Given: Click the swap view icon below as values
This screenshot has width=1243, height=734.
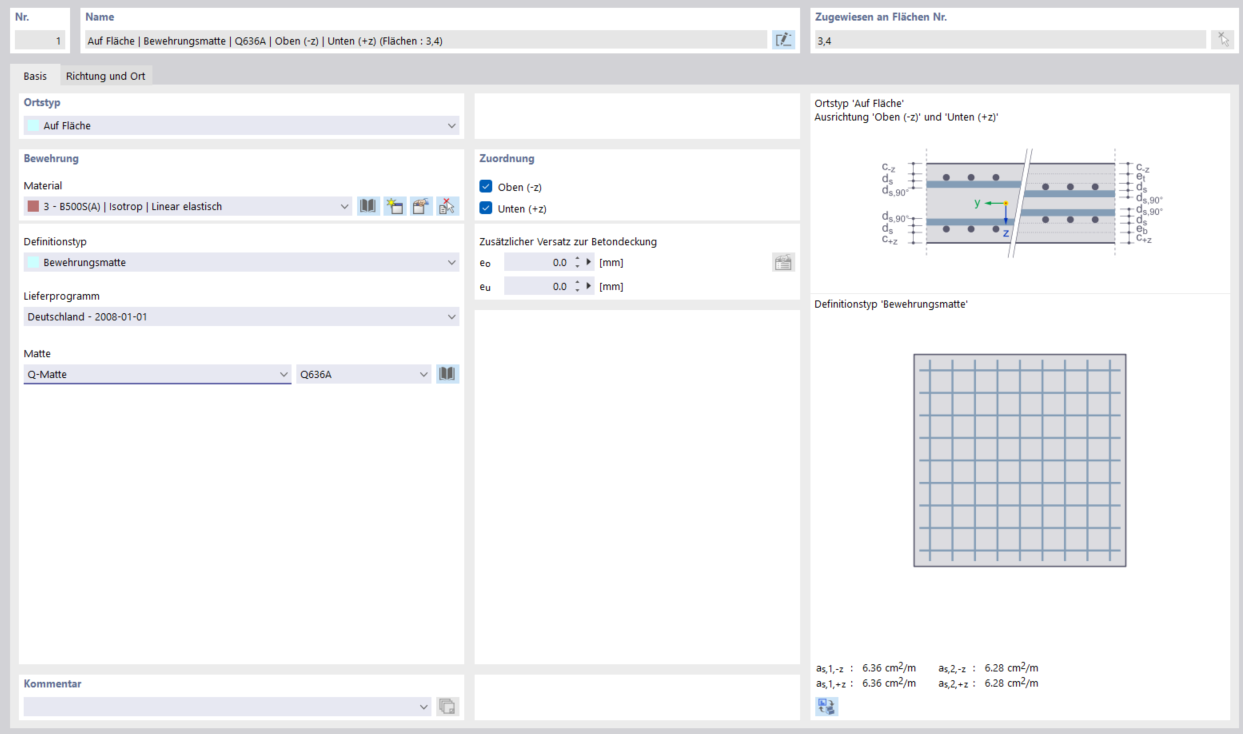Looking at the screenshot, I should point(826,706).
